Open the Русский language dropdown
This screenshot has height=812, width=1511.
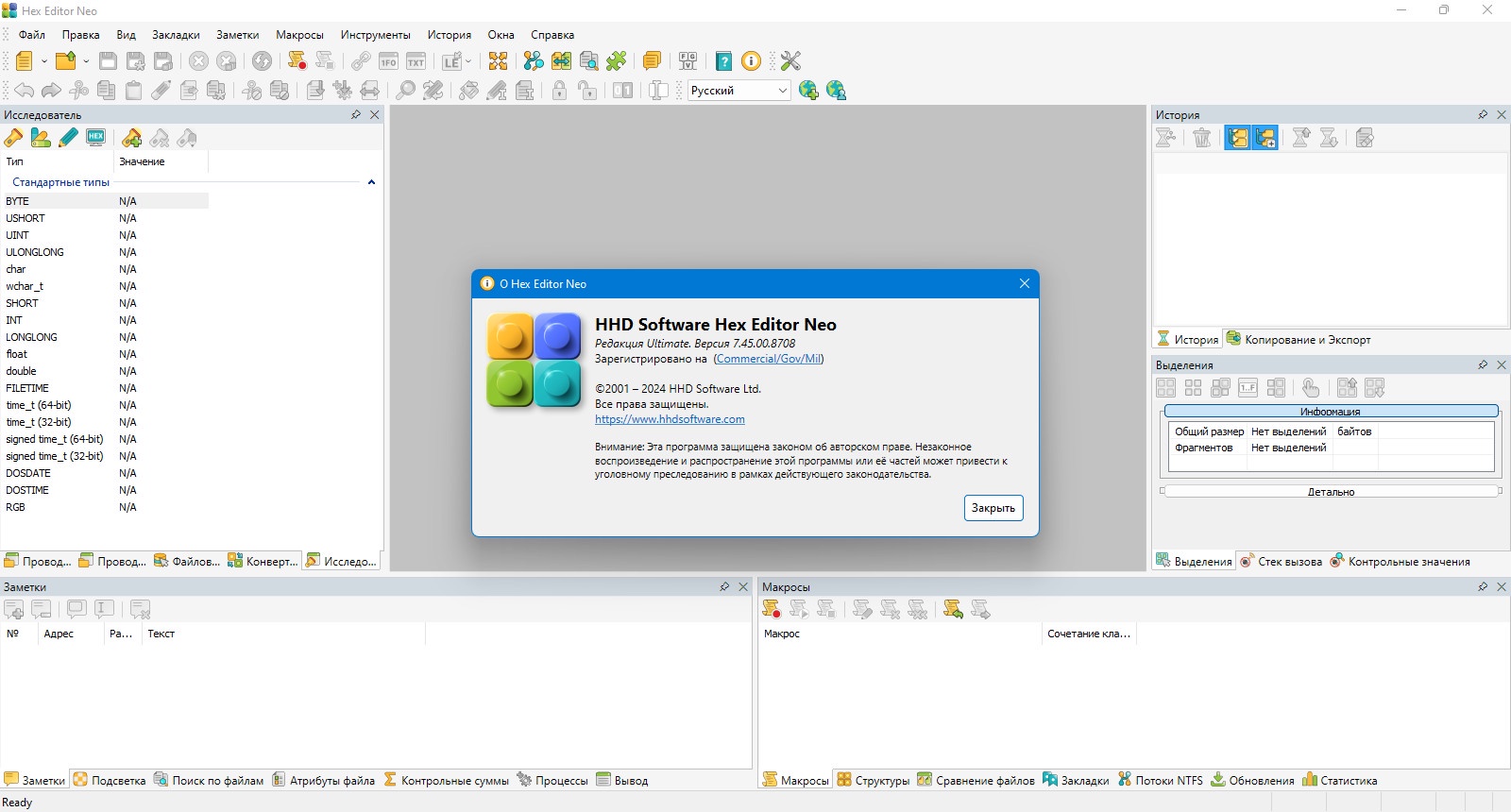739,91
